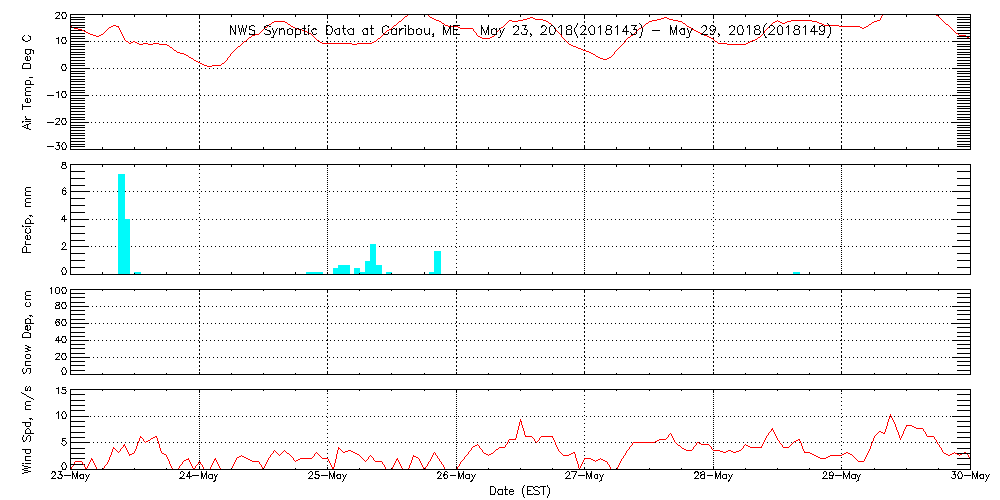The height and width of the screenshot is (500, 1000).
Task: Select the "Wind Spd, m/s" axis label
Action: (28, 429)
